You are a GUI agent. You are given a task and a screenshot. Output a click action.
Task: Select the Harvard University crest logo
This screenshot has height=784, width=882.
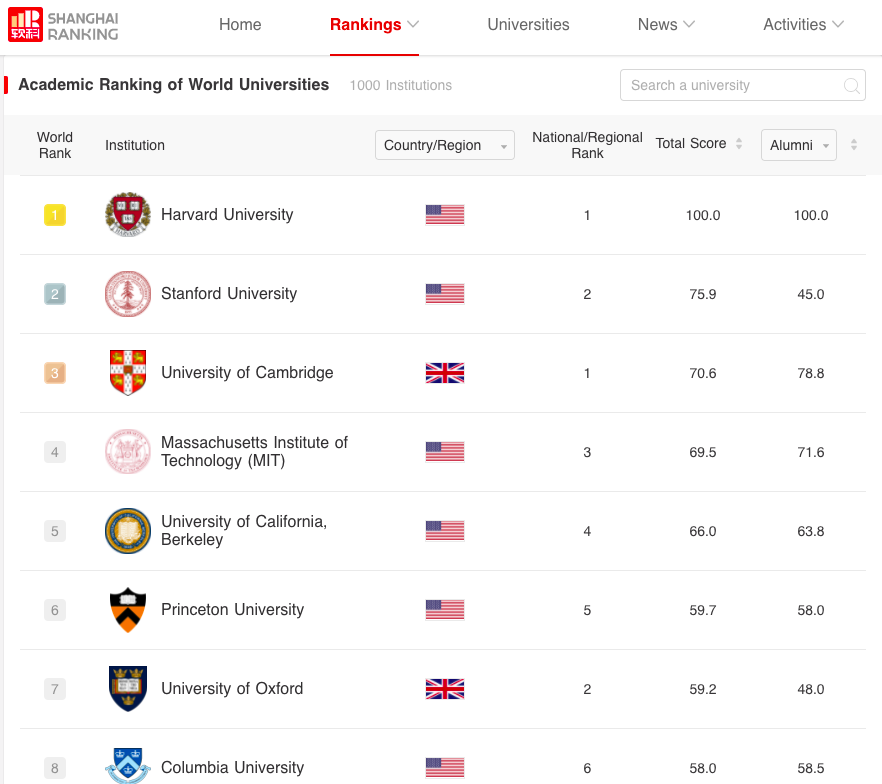click(x=127, y=214)
